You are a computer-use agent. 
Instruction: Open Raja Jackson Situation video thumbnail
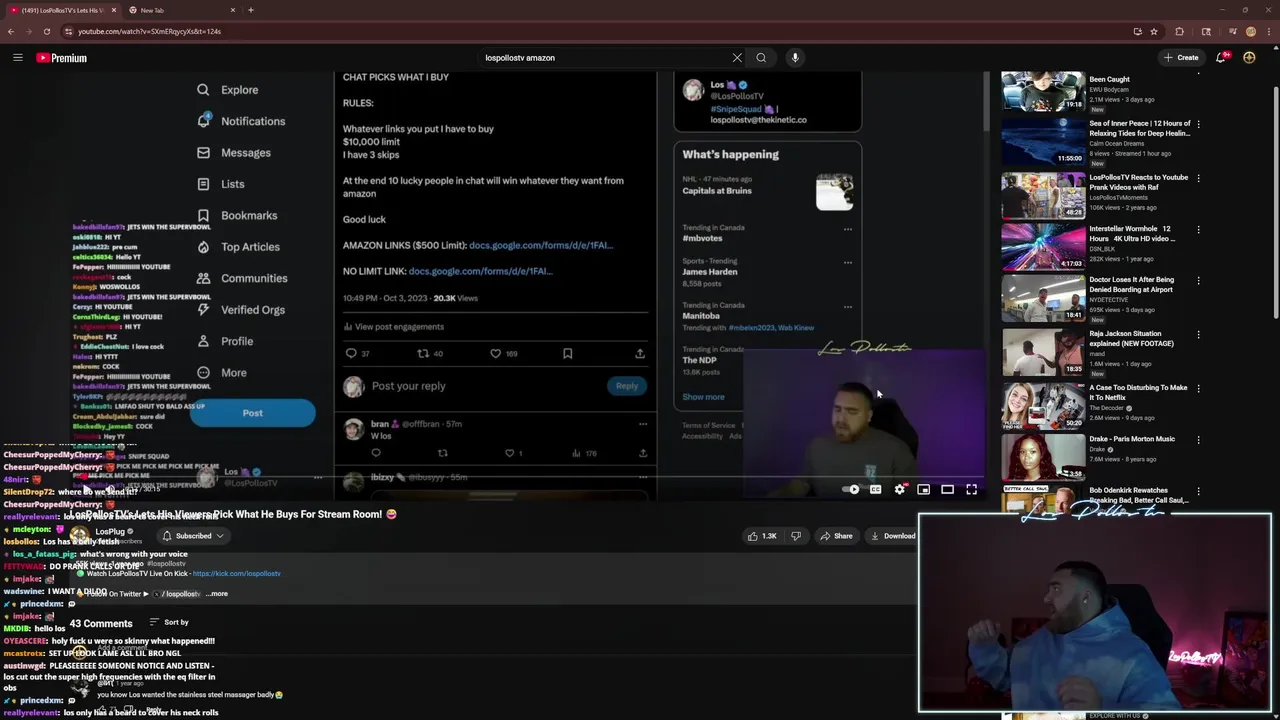coord(1043,351)
